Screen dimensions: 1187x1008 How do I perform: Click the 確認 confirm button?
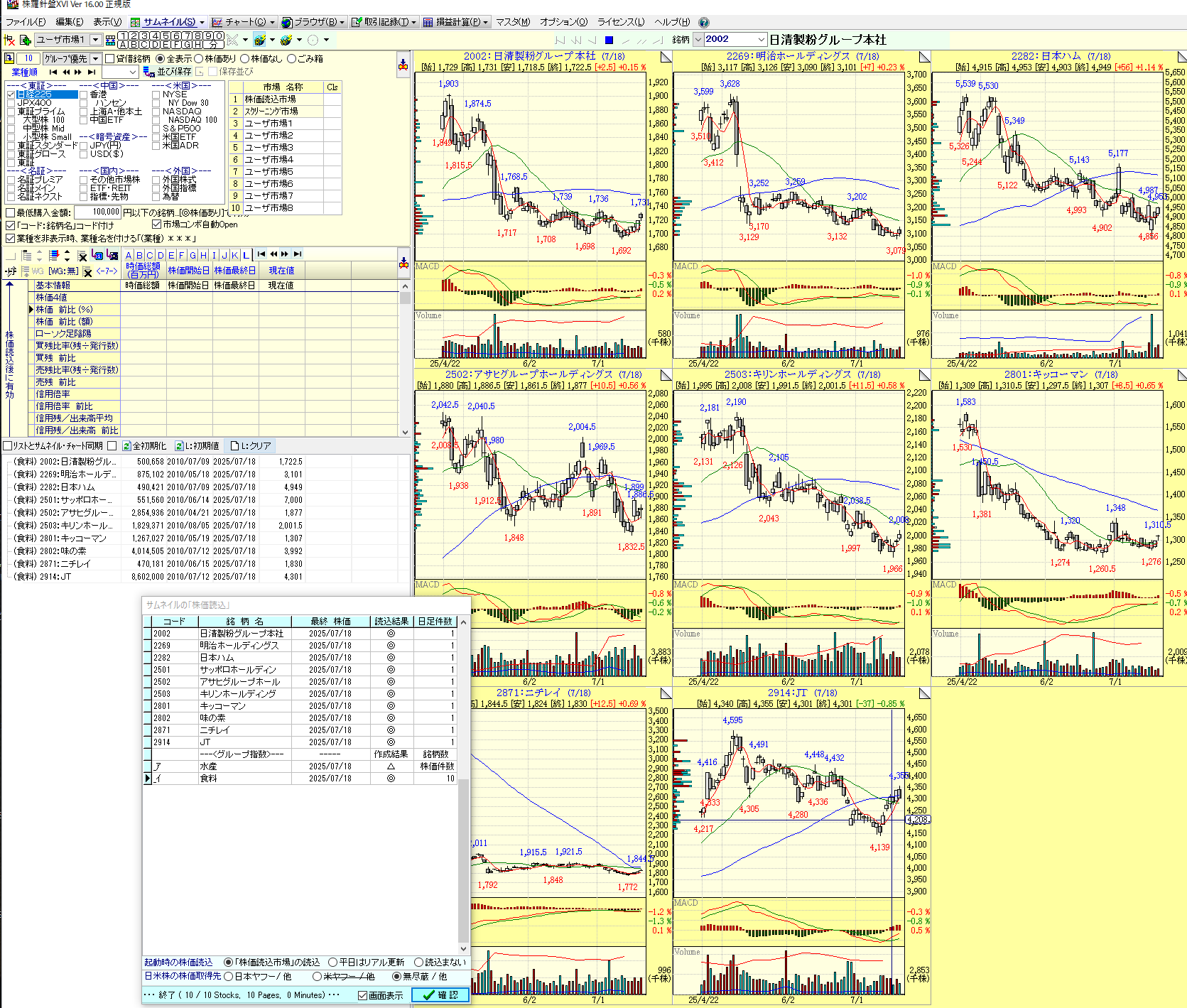(440, 995)
